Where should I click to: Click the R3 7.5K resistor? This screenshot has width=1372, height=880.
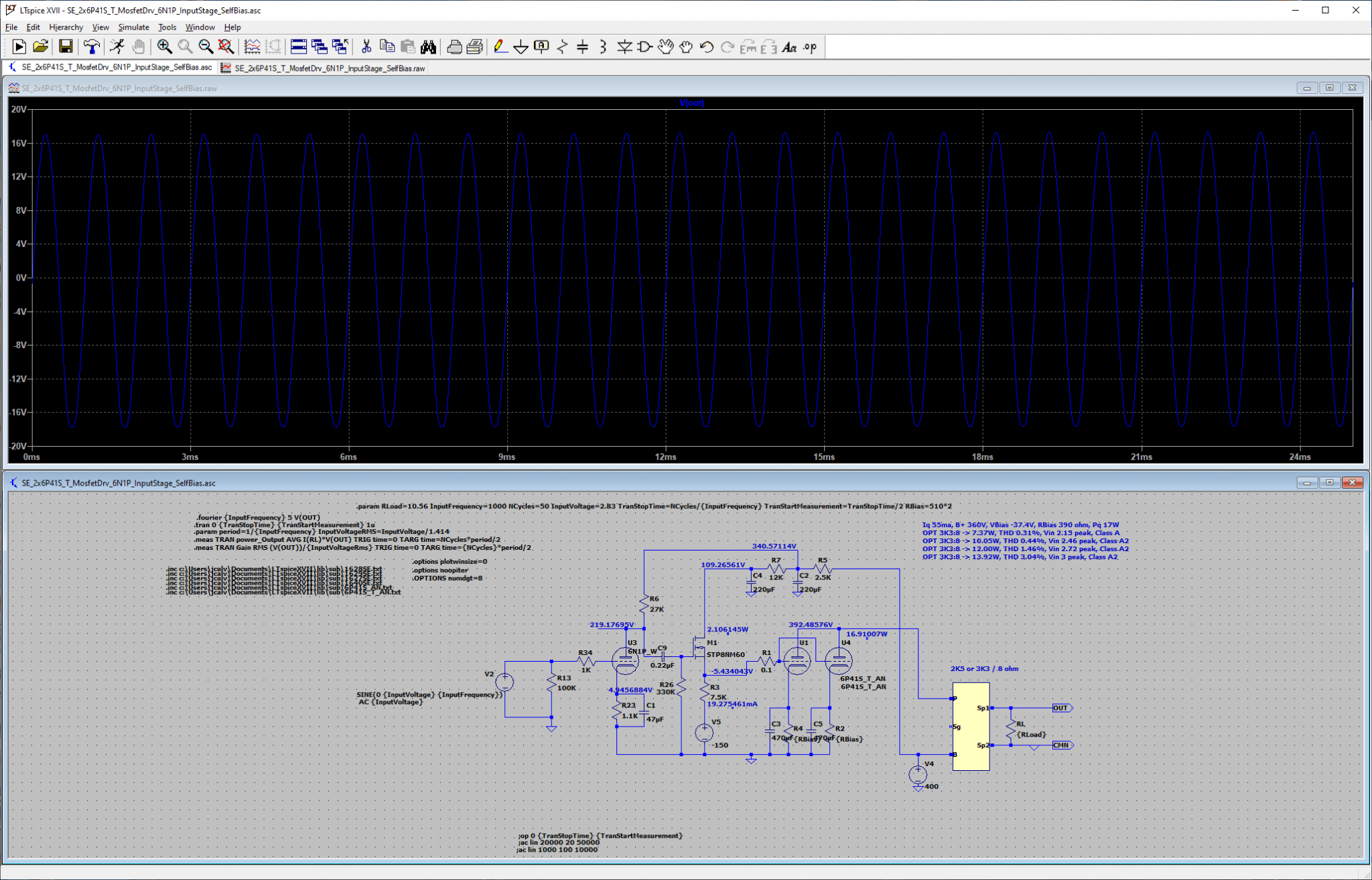point(705,692)
